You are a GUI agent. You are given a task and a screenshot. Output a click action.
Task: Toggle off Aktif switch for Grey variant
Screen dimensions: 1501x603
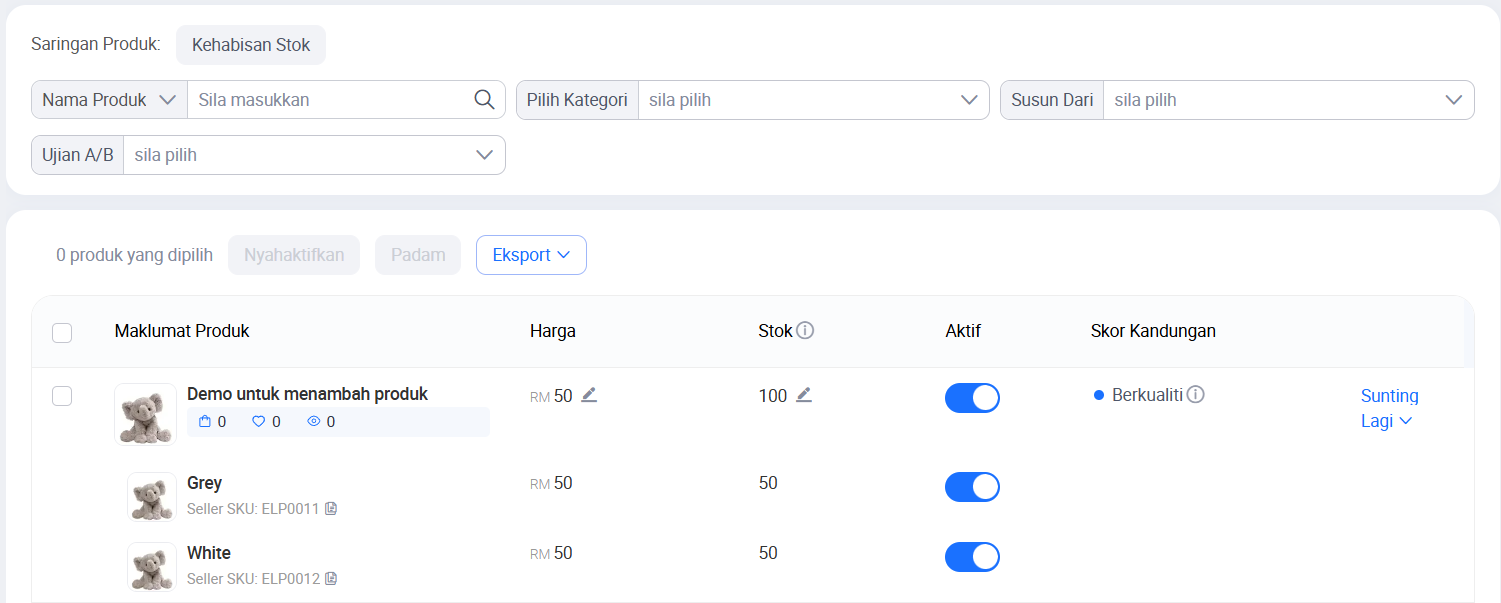coord(972,487)
